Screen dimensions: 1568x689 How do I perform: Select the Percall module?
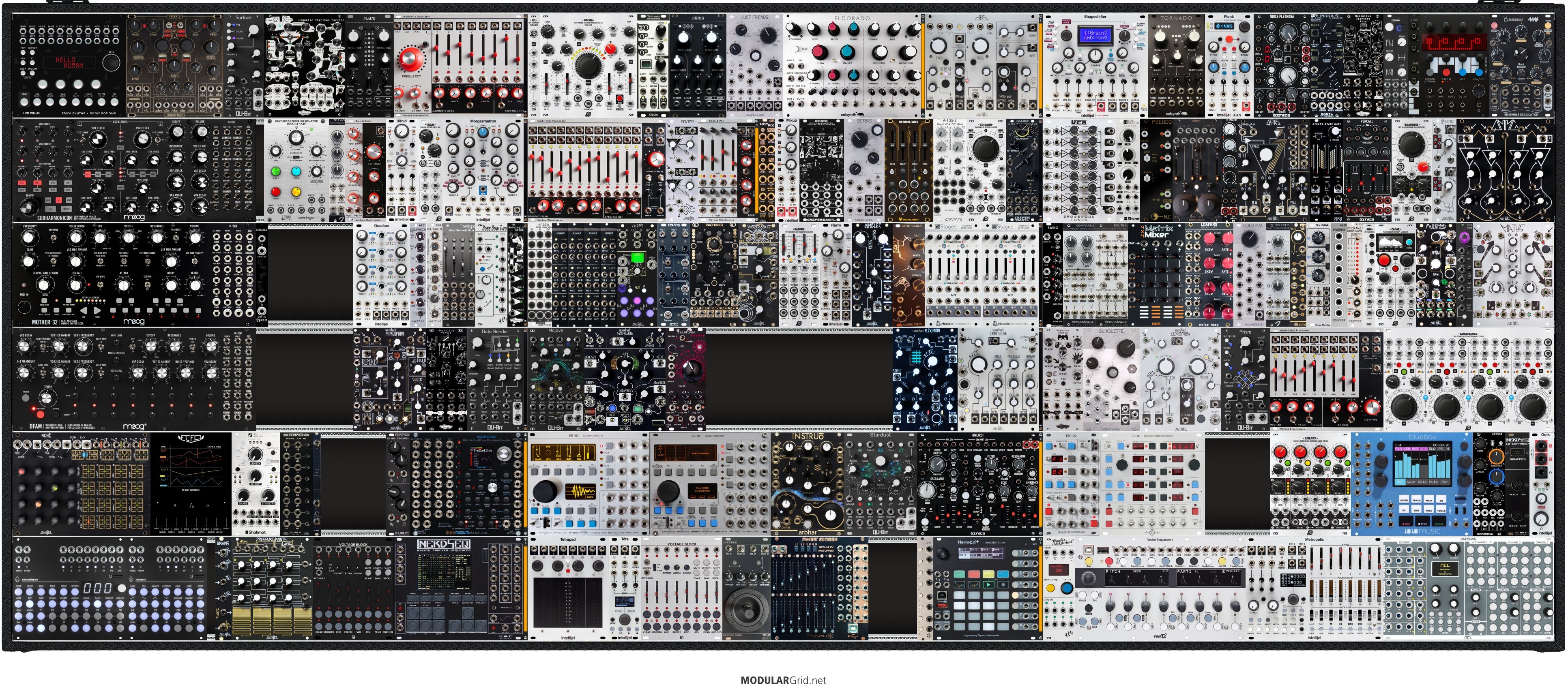tap(1366, 170)
